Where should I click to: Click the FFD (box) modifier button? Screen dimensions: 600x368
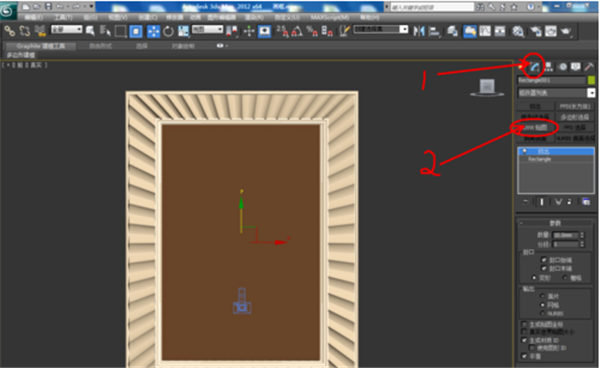[x=575, y=106]
